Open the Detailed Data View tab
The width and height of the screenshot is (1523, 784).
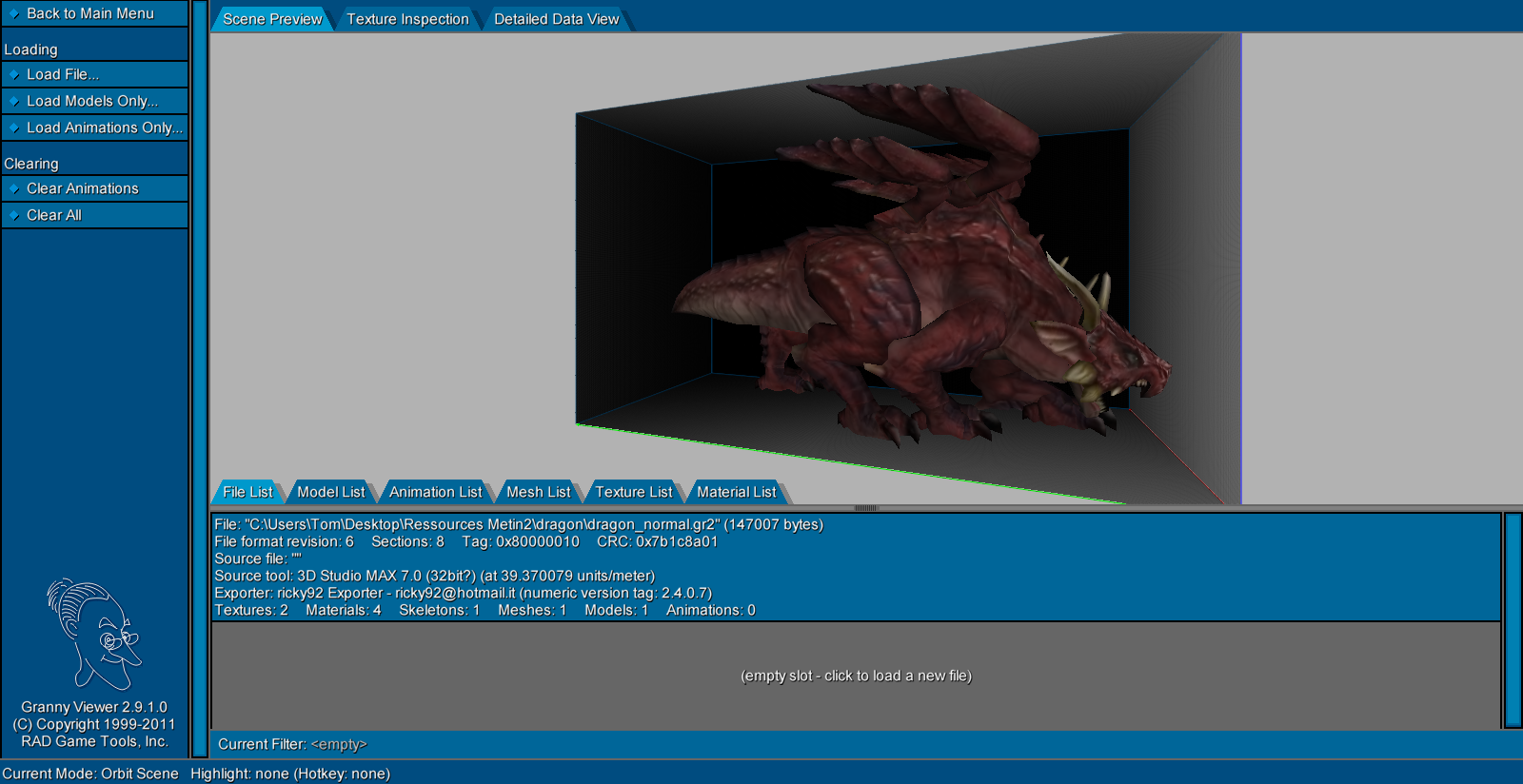point(556,19)
